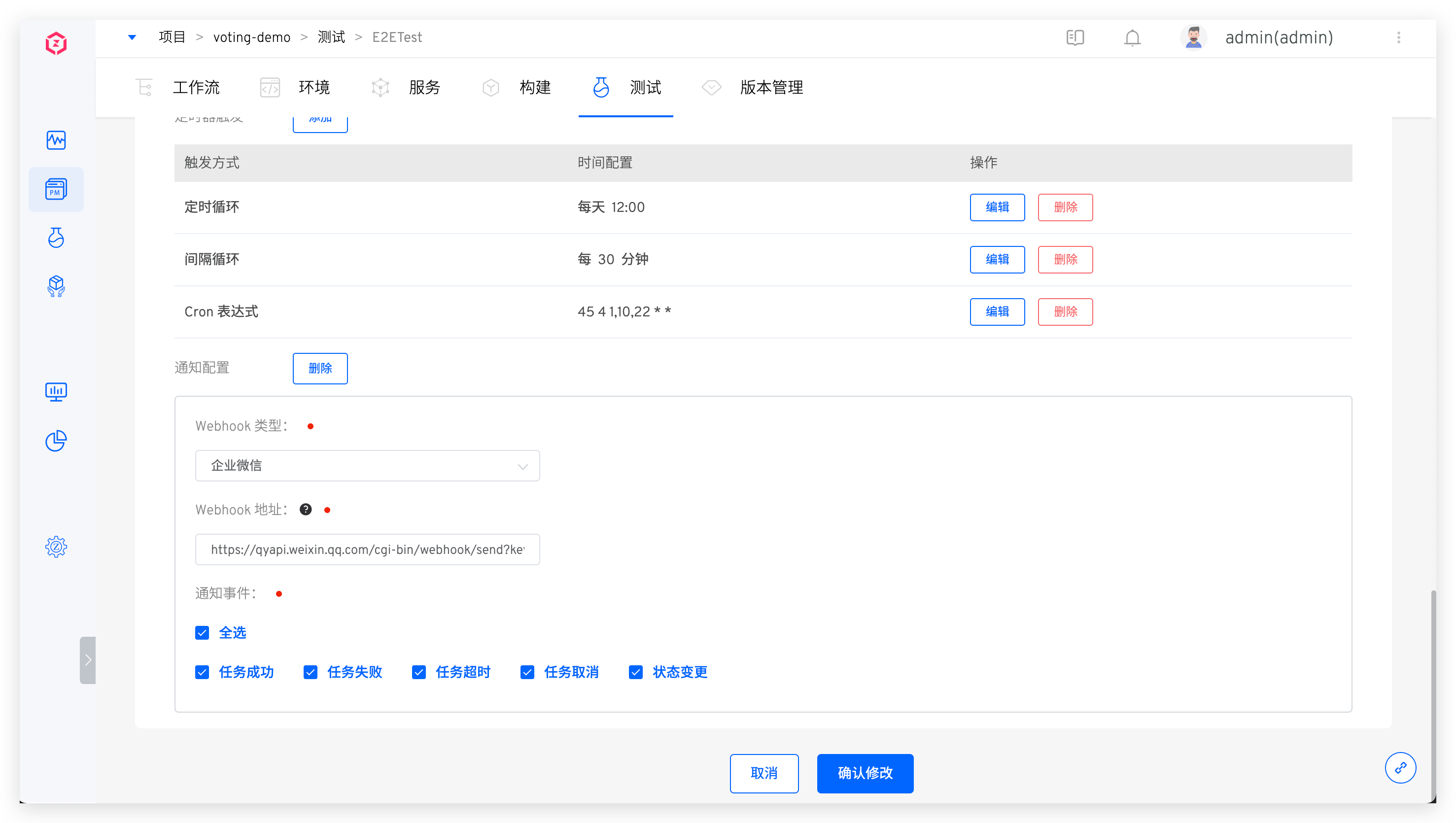Open the 版本管理 tab
This screenshot has width=1456, height=823.
pos(771,88)
